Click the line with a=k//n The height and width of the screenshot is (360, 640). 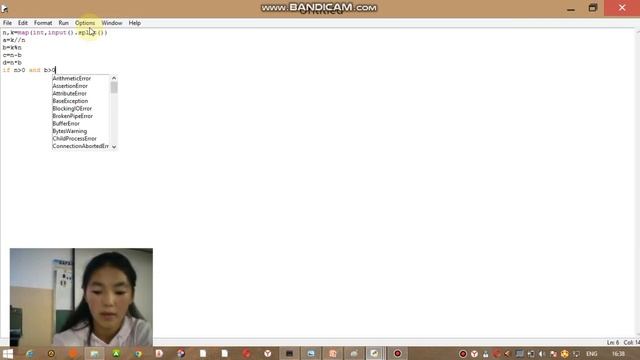point(14,40)
